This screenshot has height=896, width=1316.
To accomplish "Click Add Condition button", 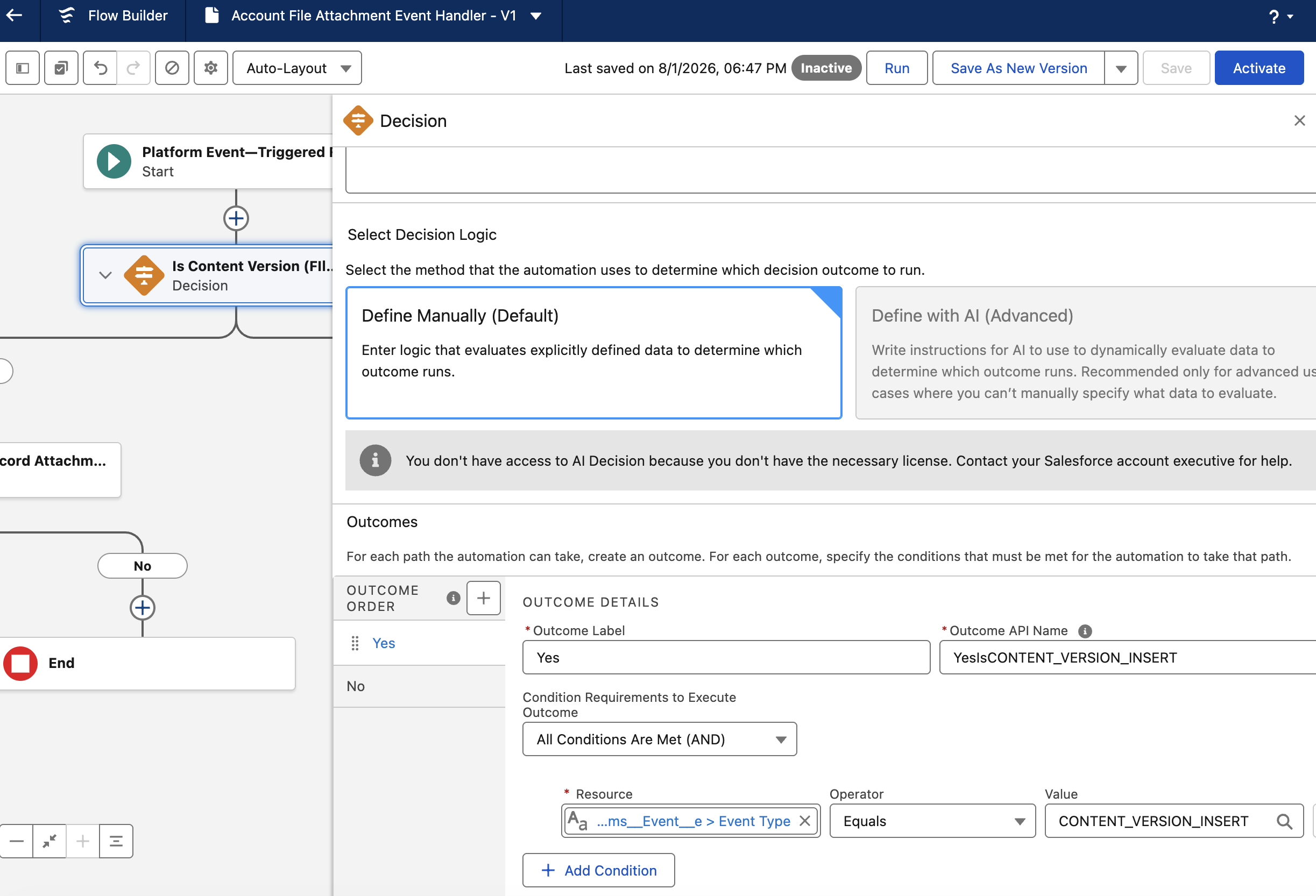I will [598, 871].
